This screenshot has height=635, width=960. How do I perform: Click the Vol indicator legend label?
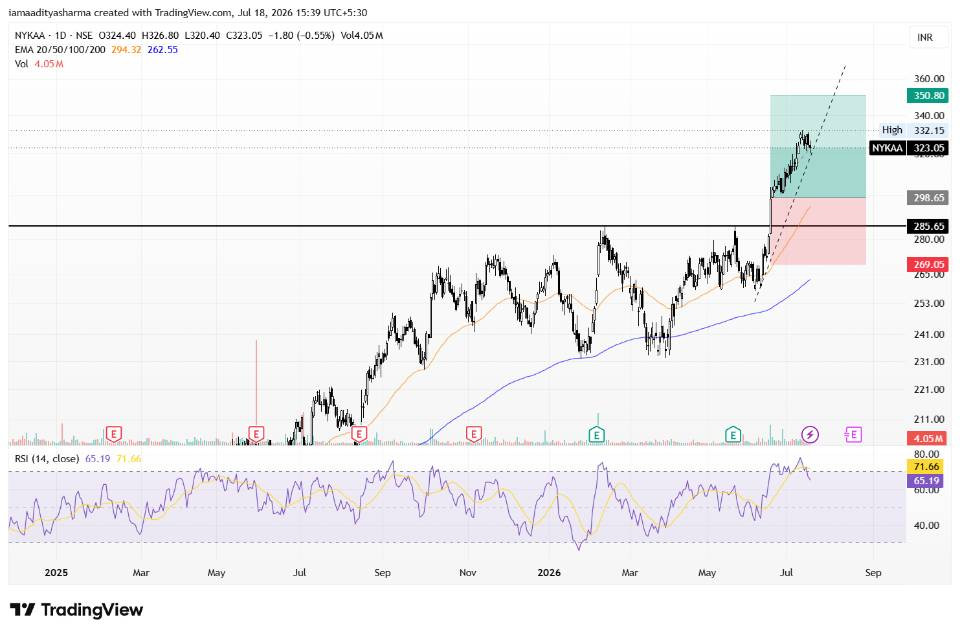click(21, 64)
